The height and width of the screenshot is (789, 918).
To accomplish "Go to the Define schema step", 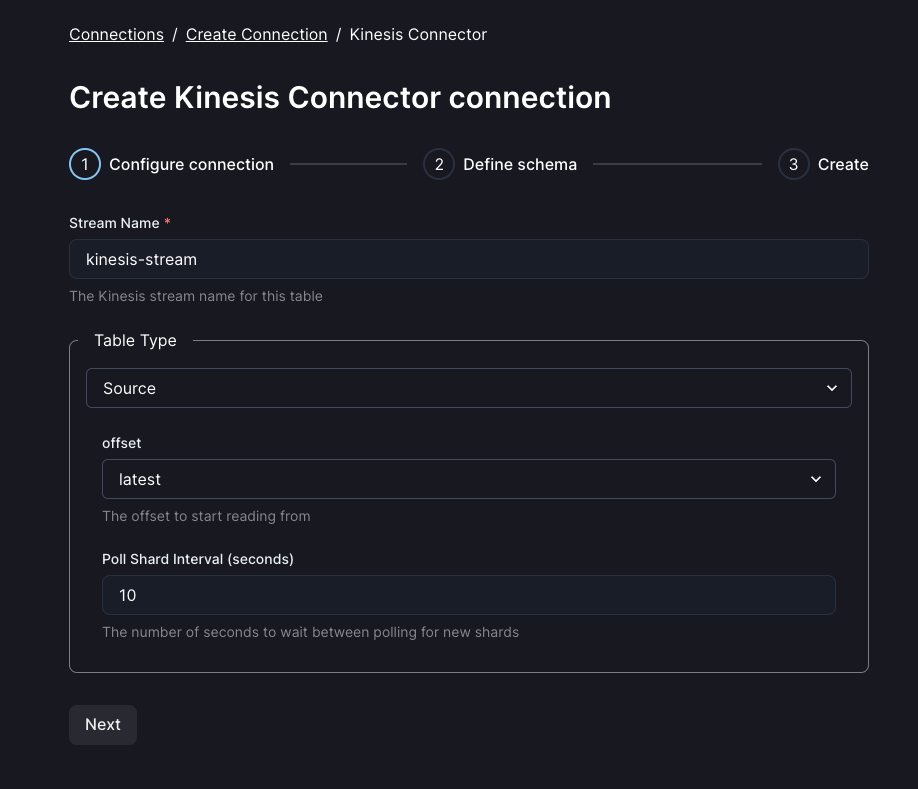I will 520,164.
